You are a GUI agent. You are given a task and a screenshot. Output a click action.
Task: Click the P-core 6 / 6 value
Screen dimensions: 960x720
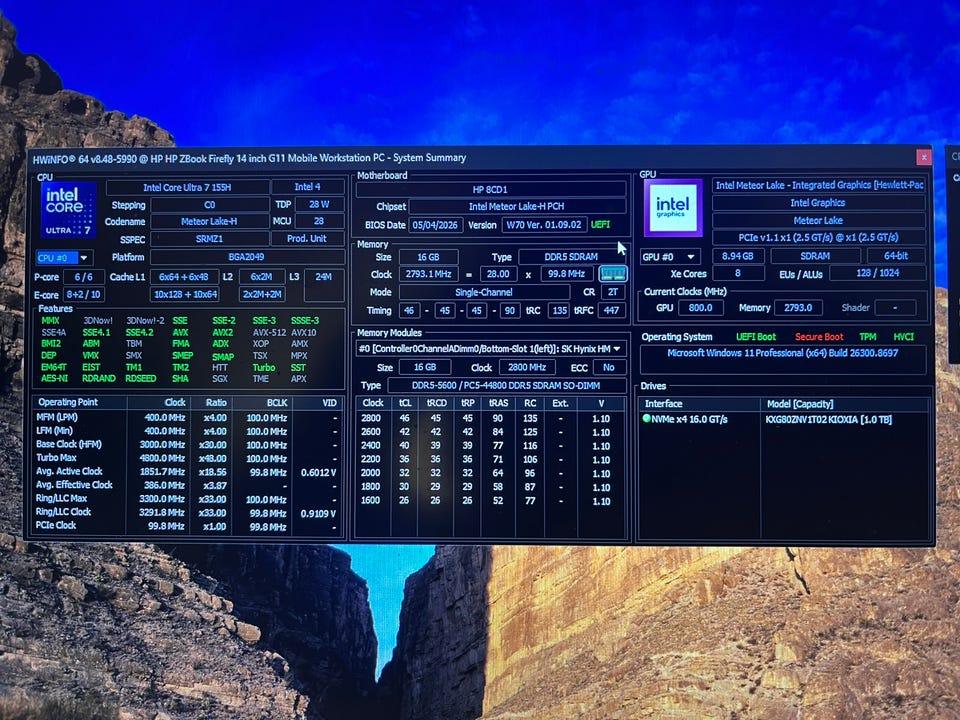click(83, 277)
